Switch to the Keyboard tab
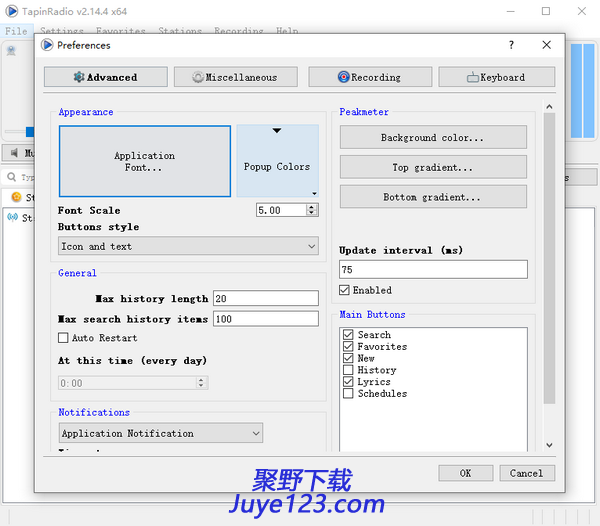Screen dimensions: 600x526 496,77
